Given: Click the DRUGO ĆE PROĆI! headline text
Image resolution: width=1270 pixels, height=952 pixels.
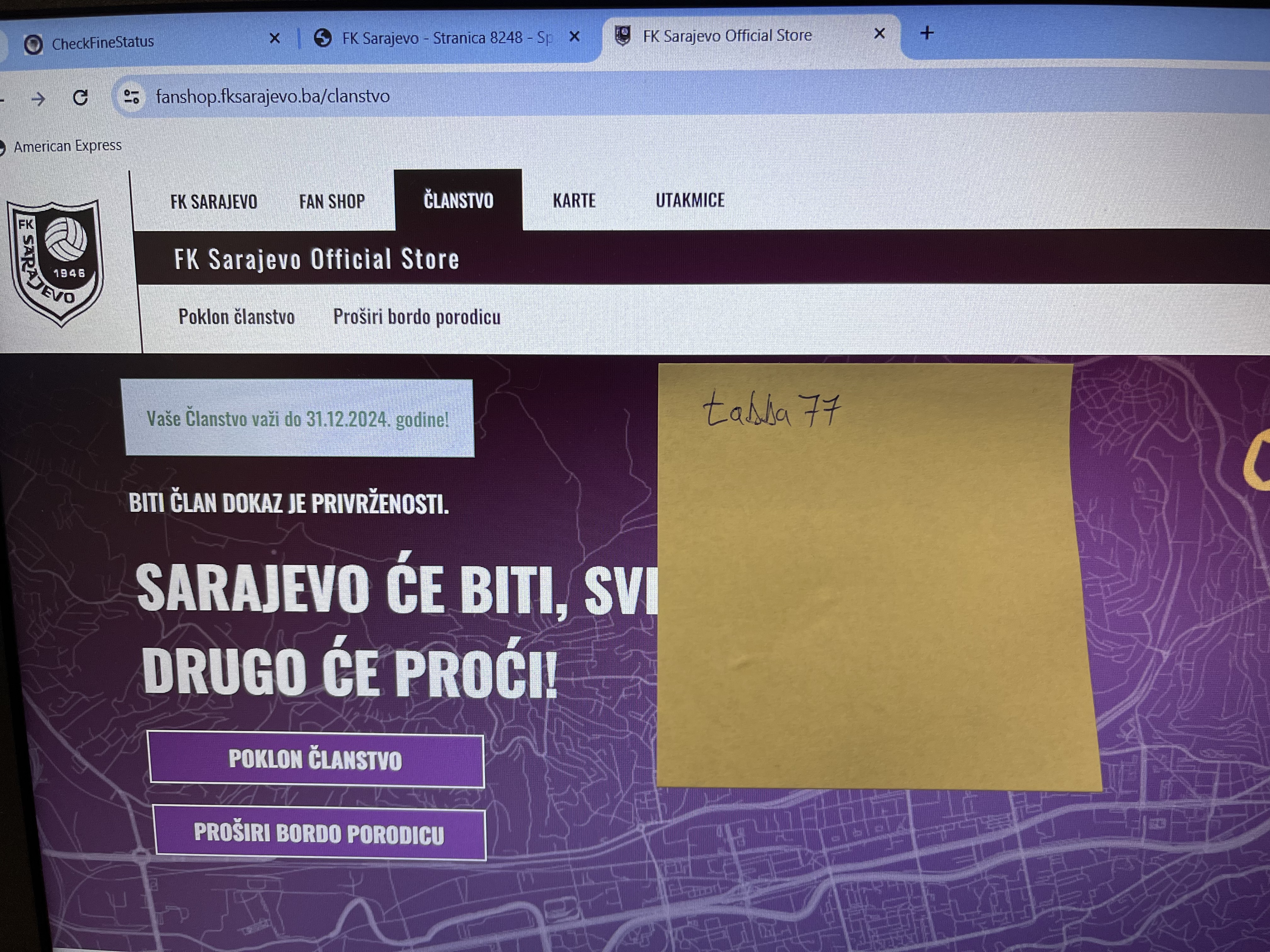Looking at the screenshot, I should (x=350, y=670).
